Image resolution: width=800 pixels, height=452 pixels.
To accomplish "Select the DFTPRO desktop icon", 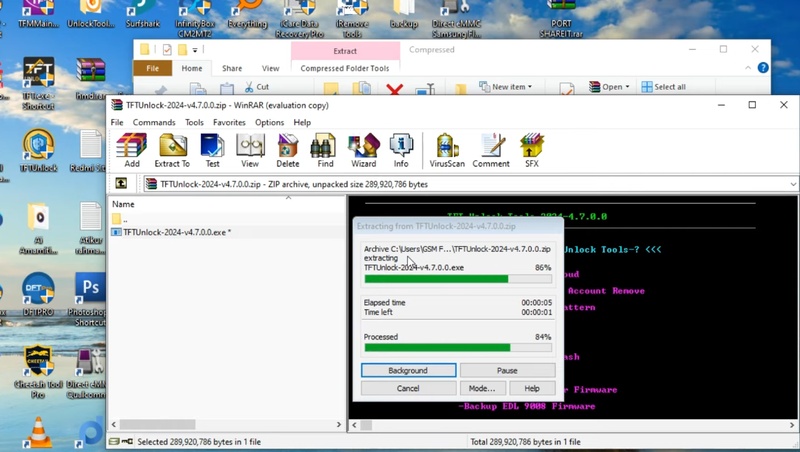I will (38, 294).
